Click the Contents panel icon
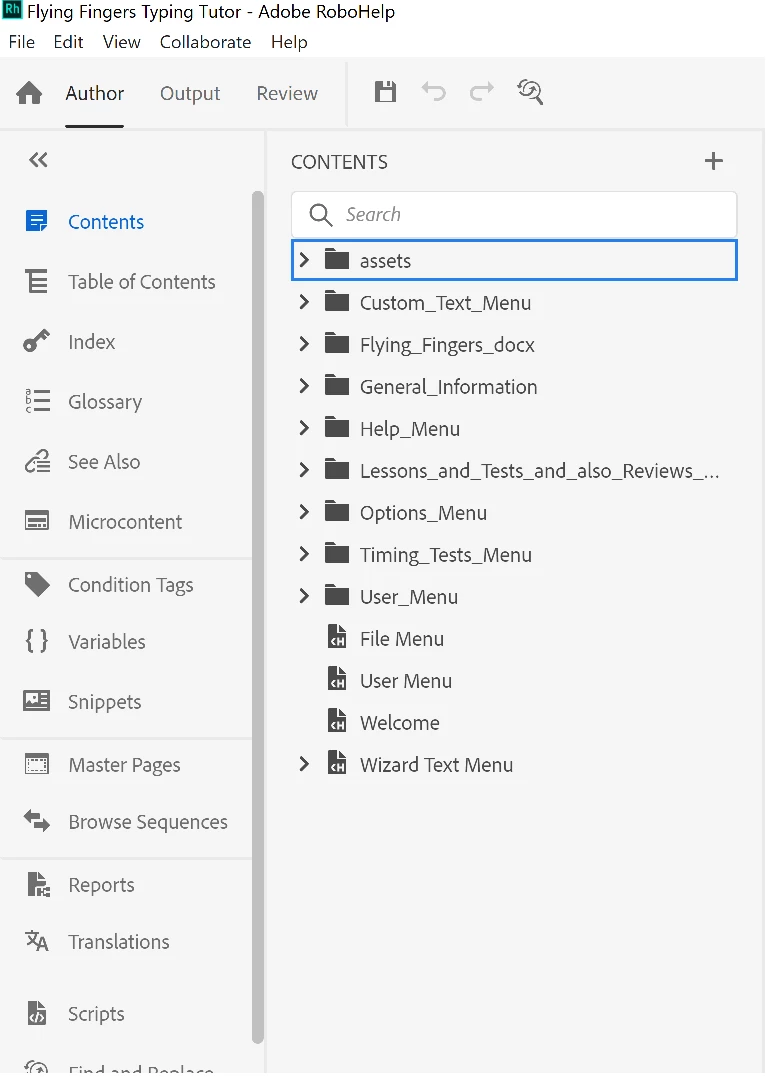Screen dimensions: 766x1077 36,221
